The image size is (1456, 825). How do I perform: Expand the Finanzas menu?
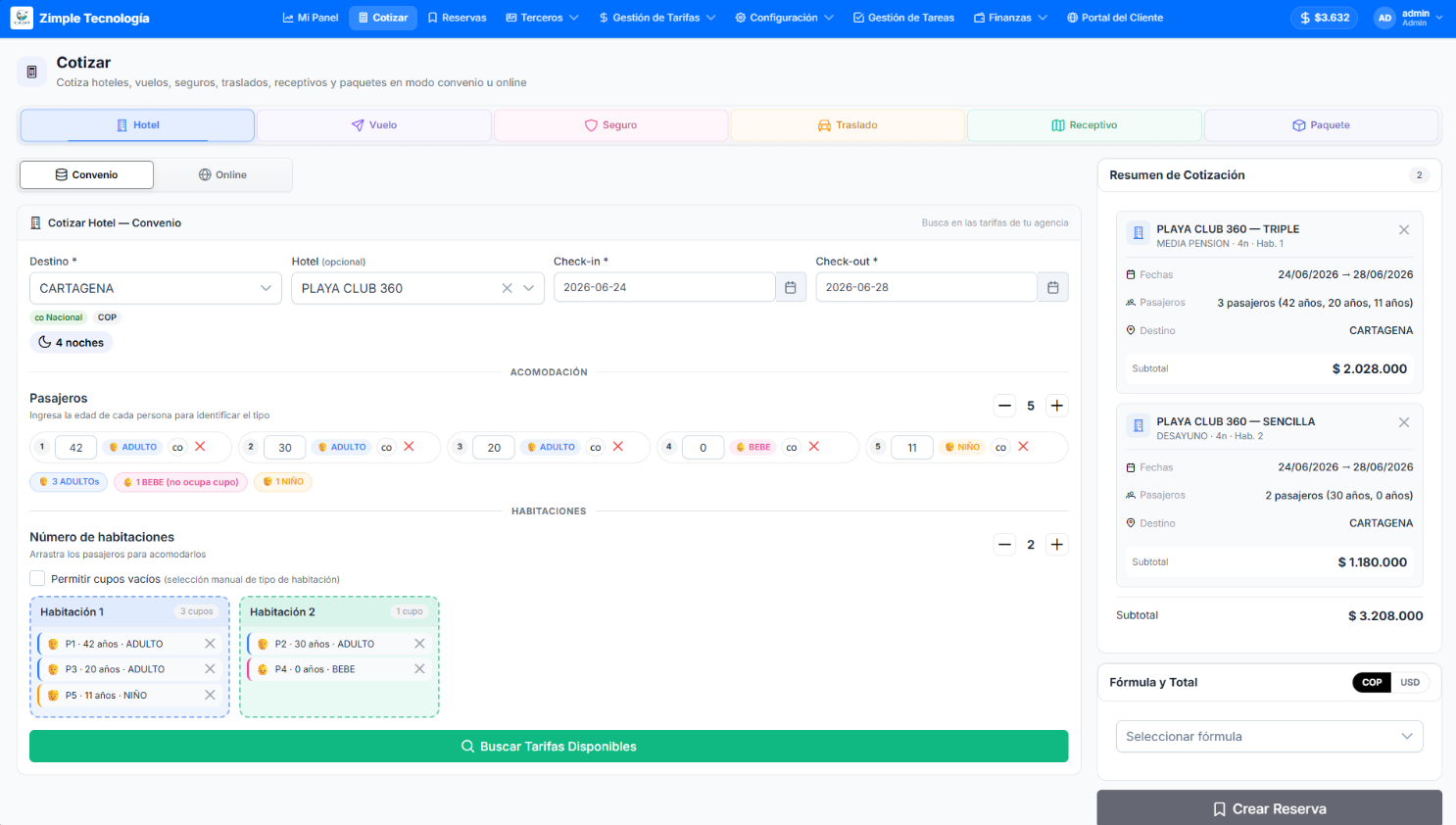1010,18
